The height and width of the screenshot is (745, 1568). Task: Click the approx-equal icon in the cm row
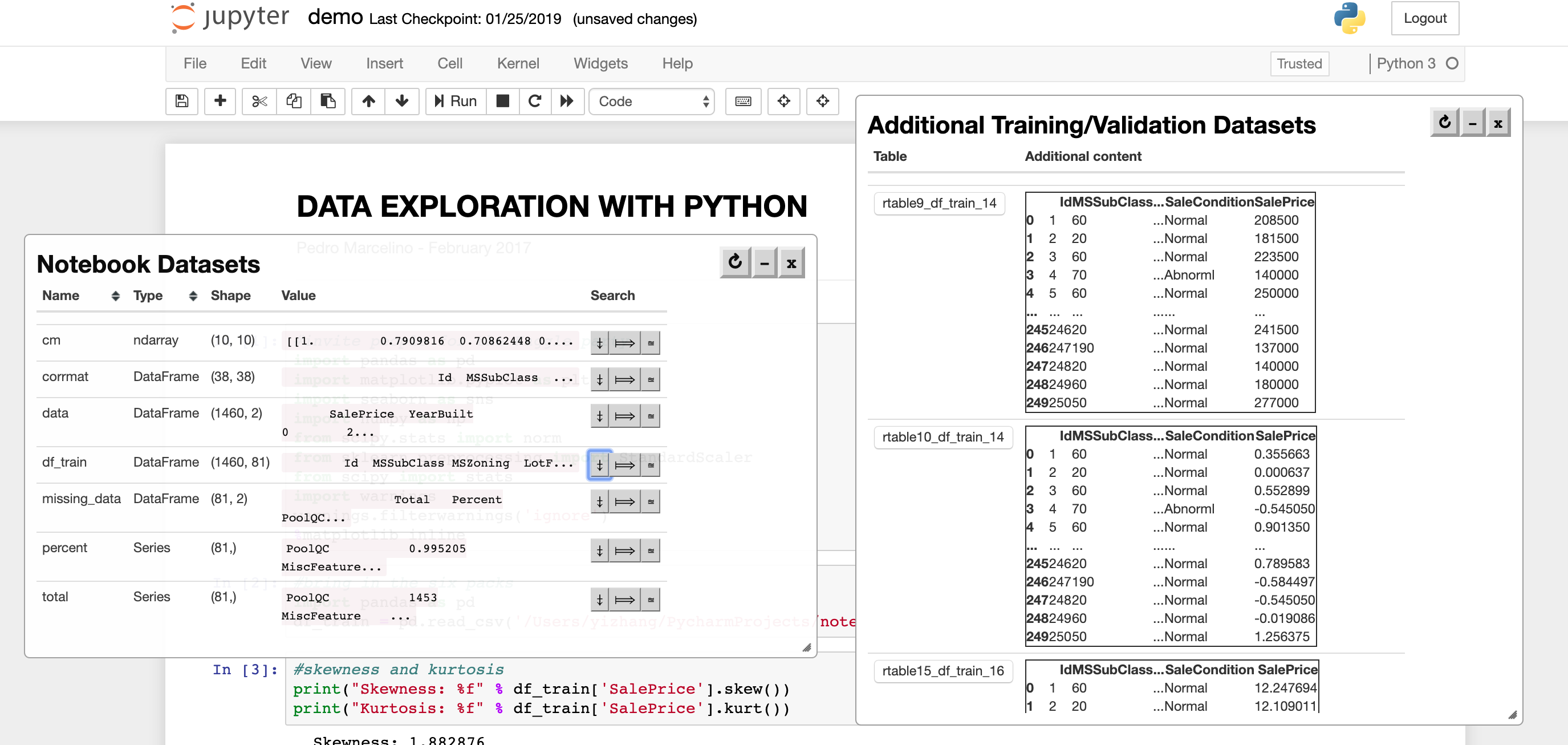[x=650, y=343]
